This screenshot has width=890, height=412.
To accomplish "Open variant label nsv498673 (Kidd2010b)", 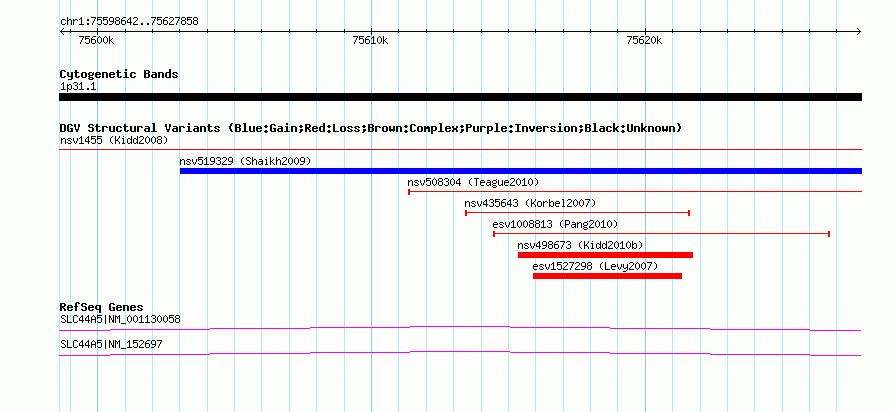I will pos(580,245).
